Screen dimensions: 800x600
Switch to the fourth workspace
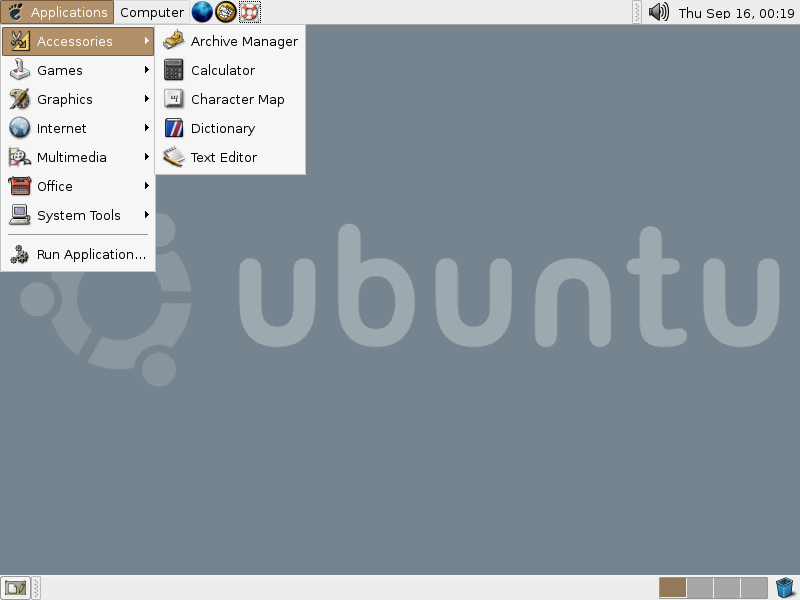pyautogui.click(x=754, y=588)
